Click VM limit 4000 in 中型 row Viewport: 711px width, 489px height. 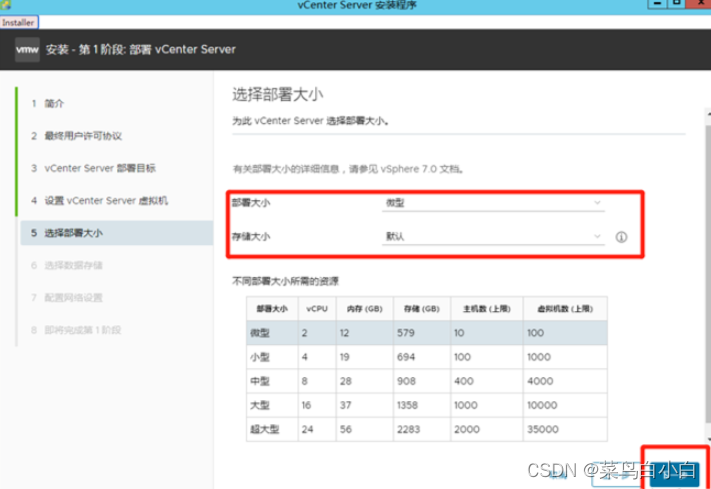tap(540, 381)
